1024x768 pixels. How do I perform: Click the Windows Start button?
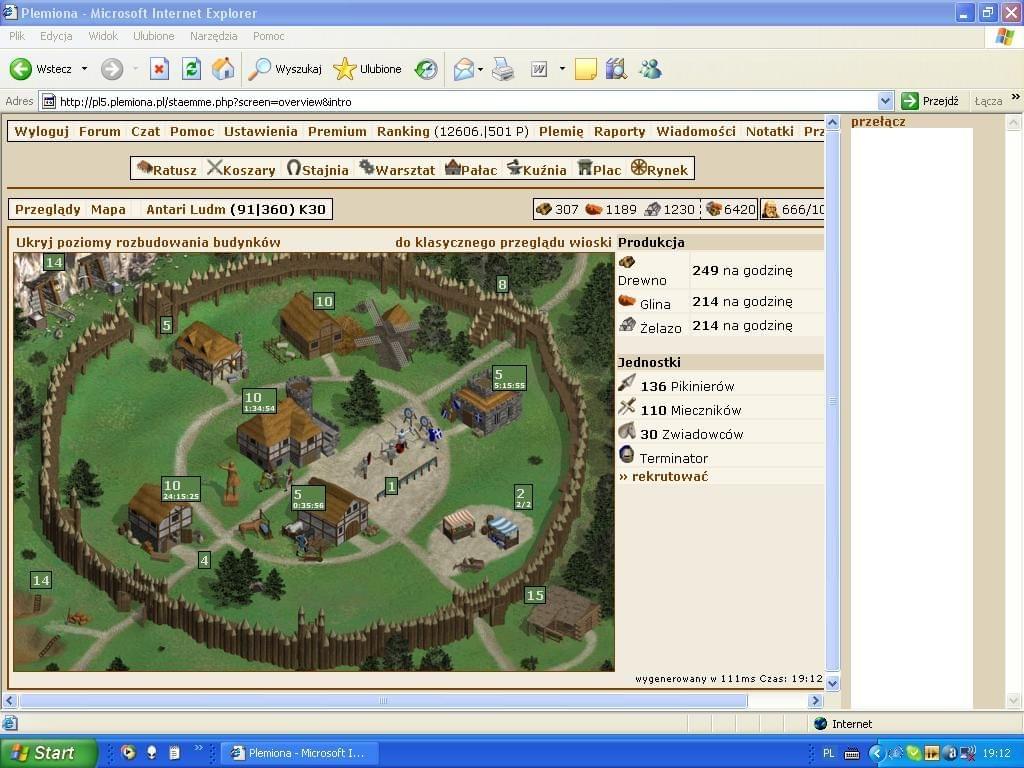pyautogui.click(x=48, y=753)
